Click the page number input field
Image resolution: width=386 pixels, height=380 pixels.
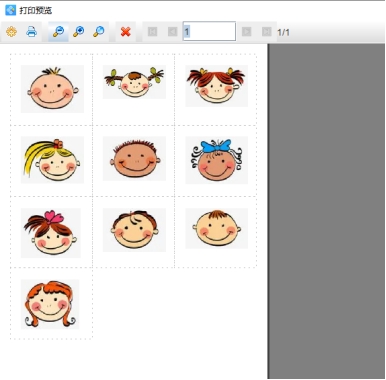[209, 32]
